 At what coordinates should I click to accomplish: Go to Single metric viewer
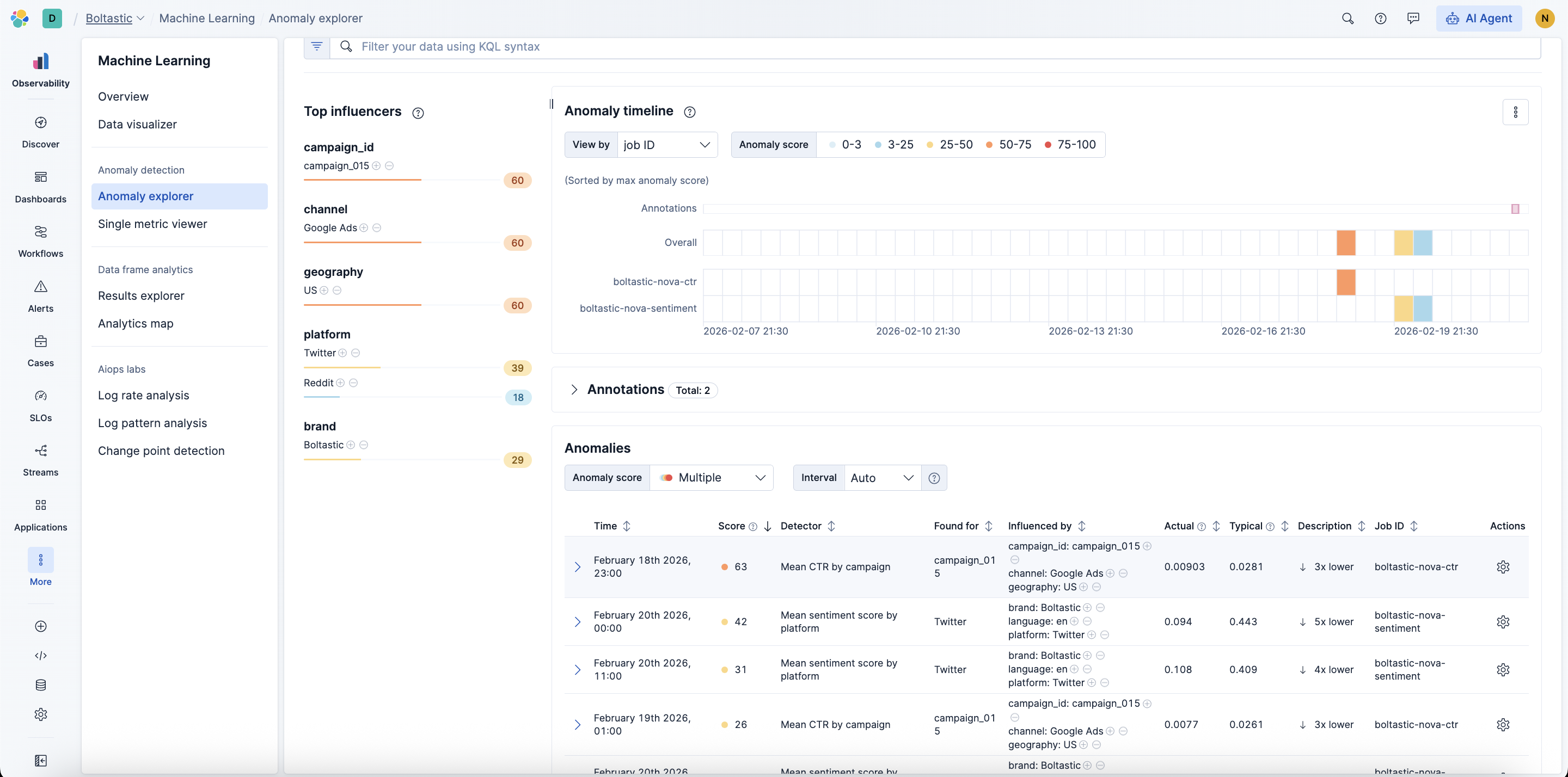click(152, 224)
